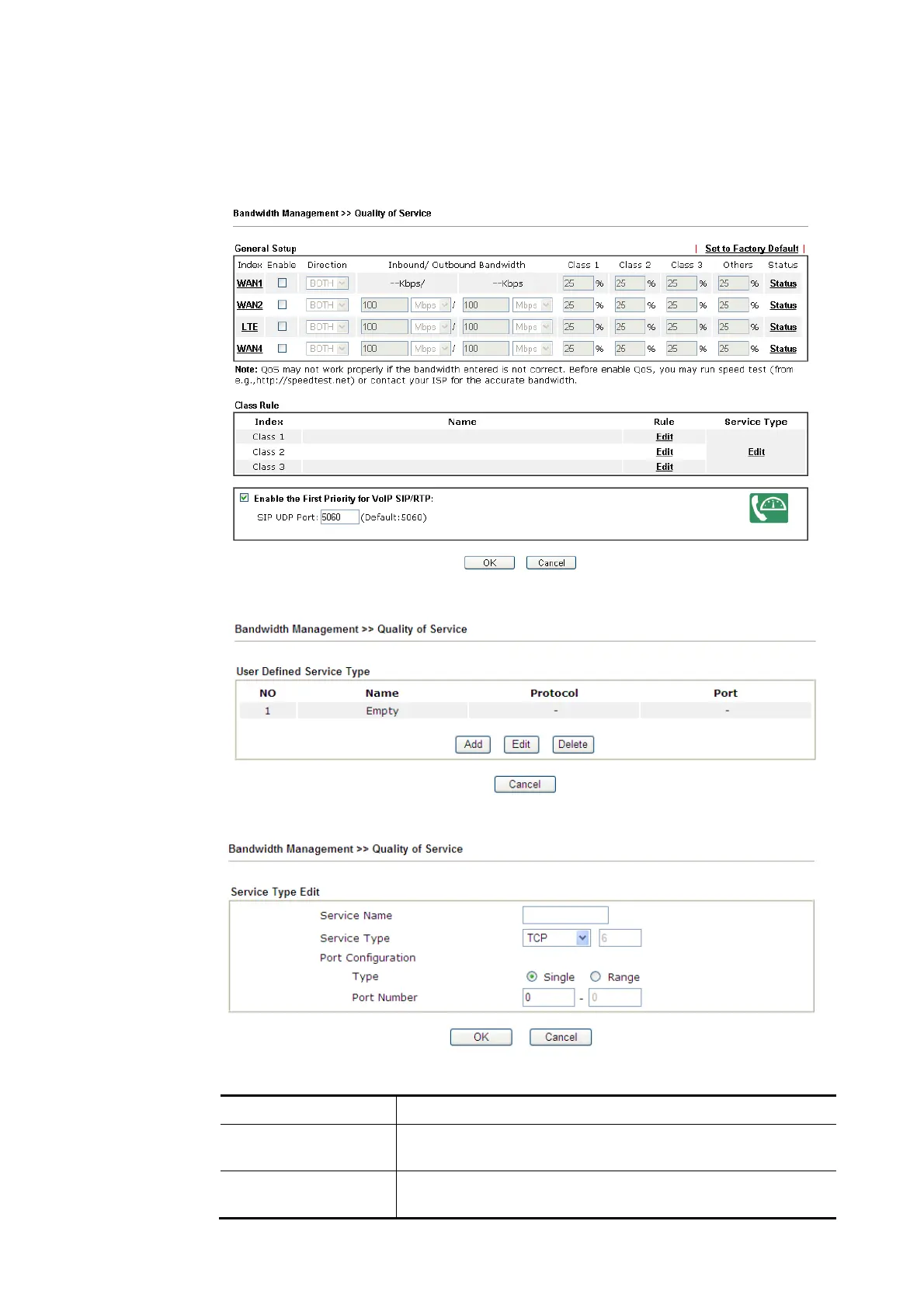Click WAN1 Class 1 percentage field
Screen dimensions: 924x1308
[x=578, y=284]
